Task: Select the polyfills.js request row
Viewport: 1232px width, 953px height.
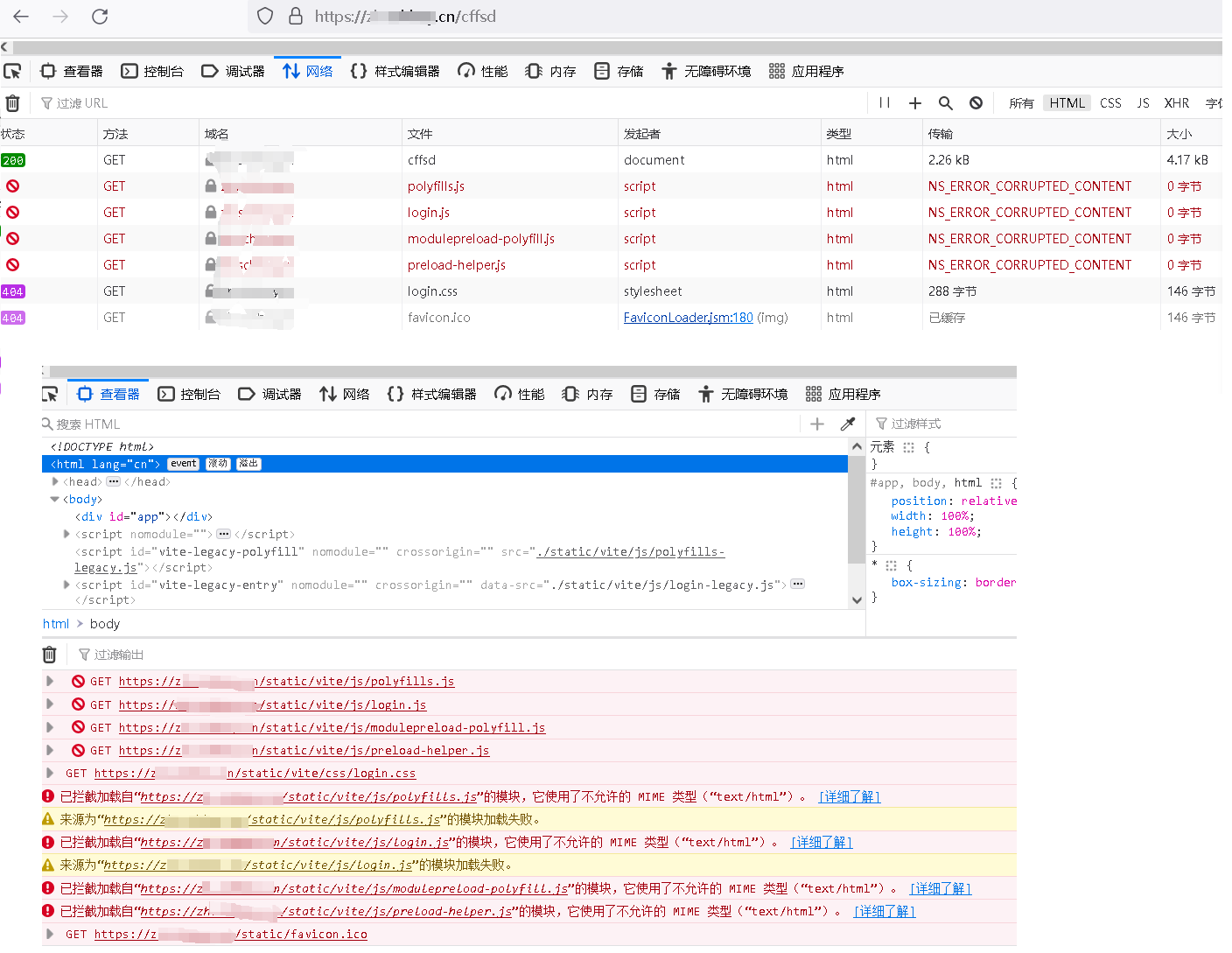Action: pyautogui.click(x=611, y=186)
